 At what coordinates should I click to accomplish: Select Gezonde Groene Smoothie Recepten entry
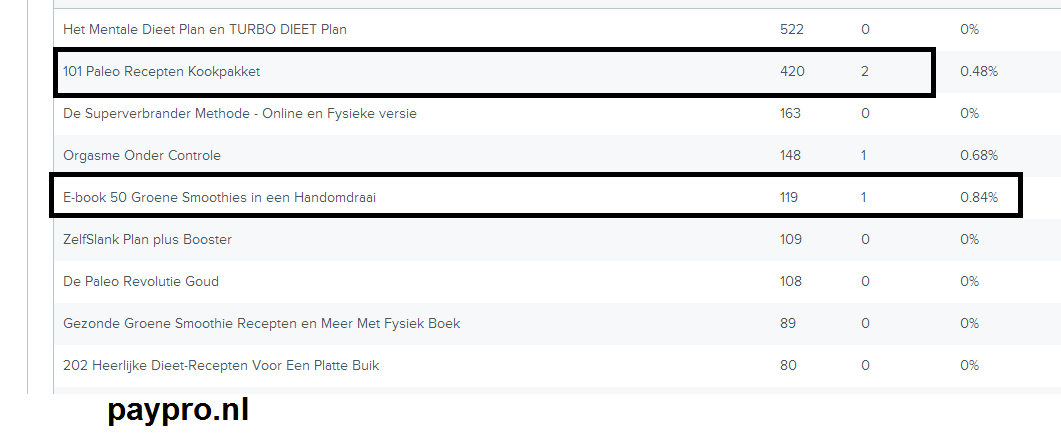tap(261, 324)
